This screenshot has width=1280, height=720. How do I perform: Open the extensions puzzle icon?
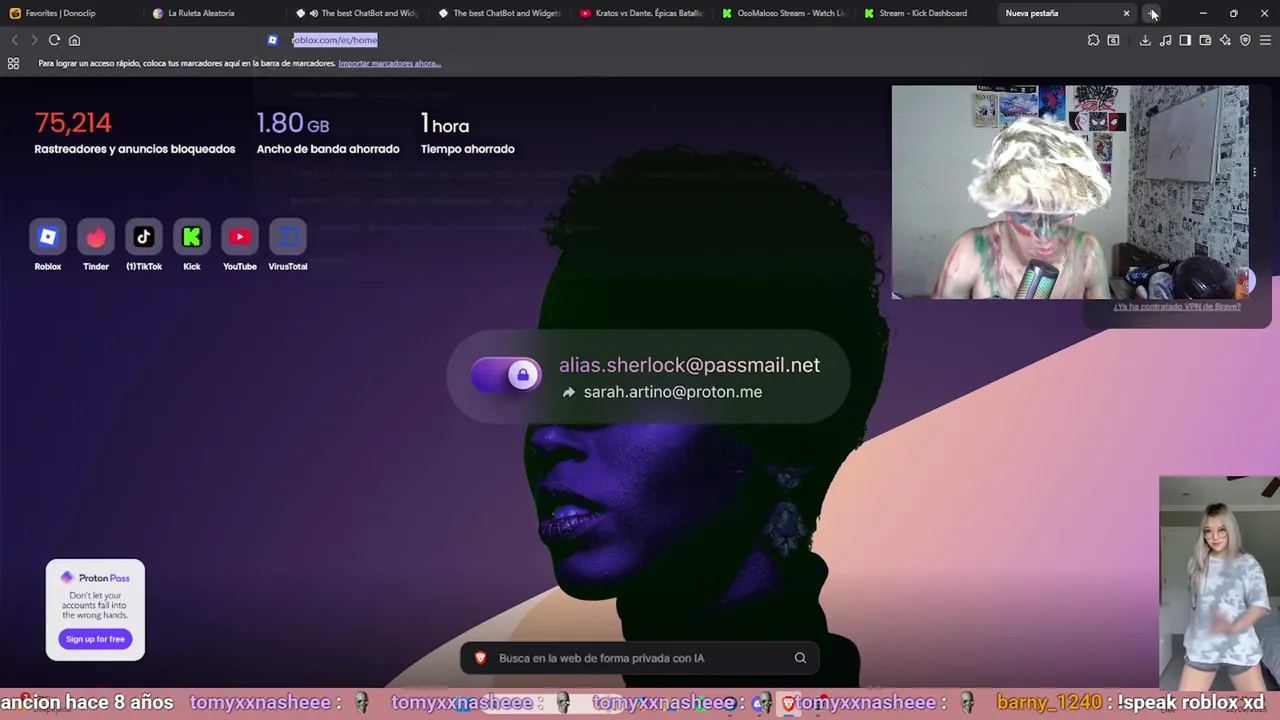pos(1093,40)
